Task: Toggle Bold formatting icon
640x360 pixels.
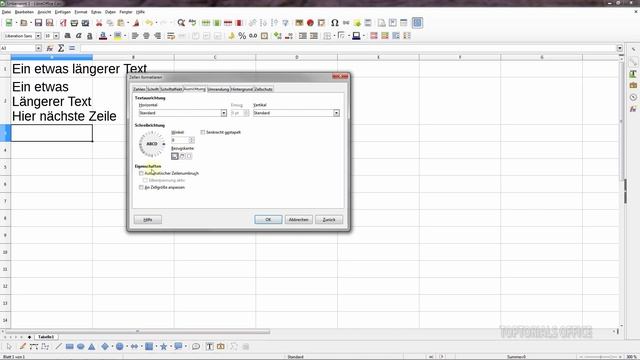Action: click(68, 36)
